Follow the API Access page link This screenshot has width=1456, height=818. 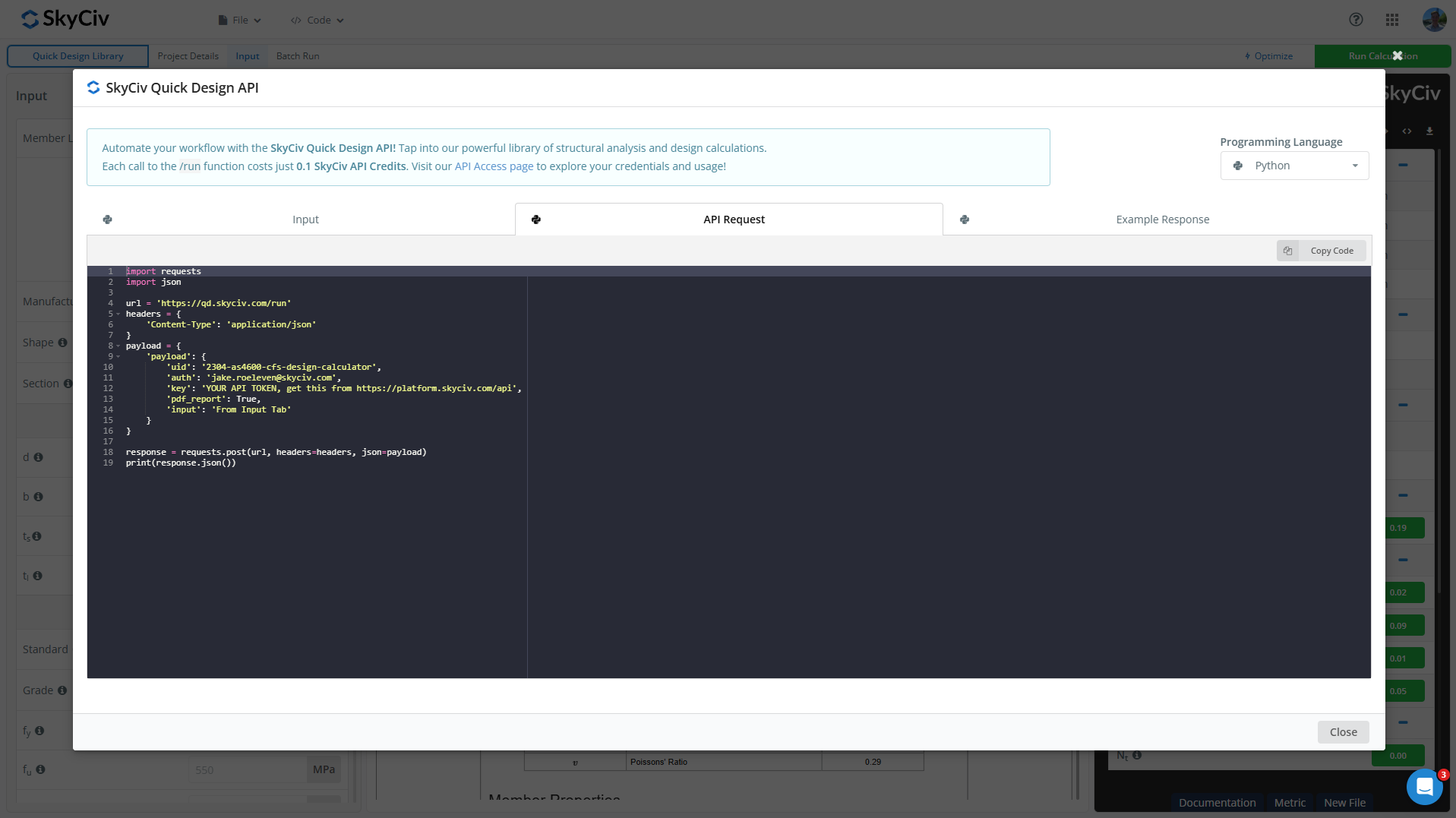494,166
